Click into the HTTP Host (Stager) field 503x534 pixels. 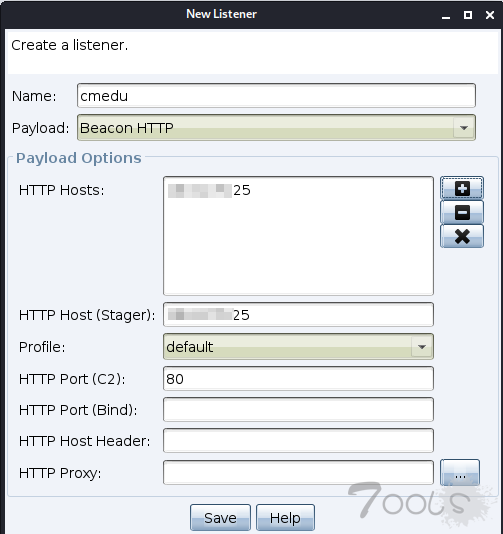coord(298,315)
